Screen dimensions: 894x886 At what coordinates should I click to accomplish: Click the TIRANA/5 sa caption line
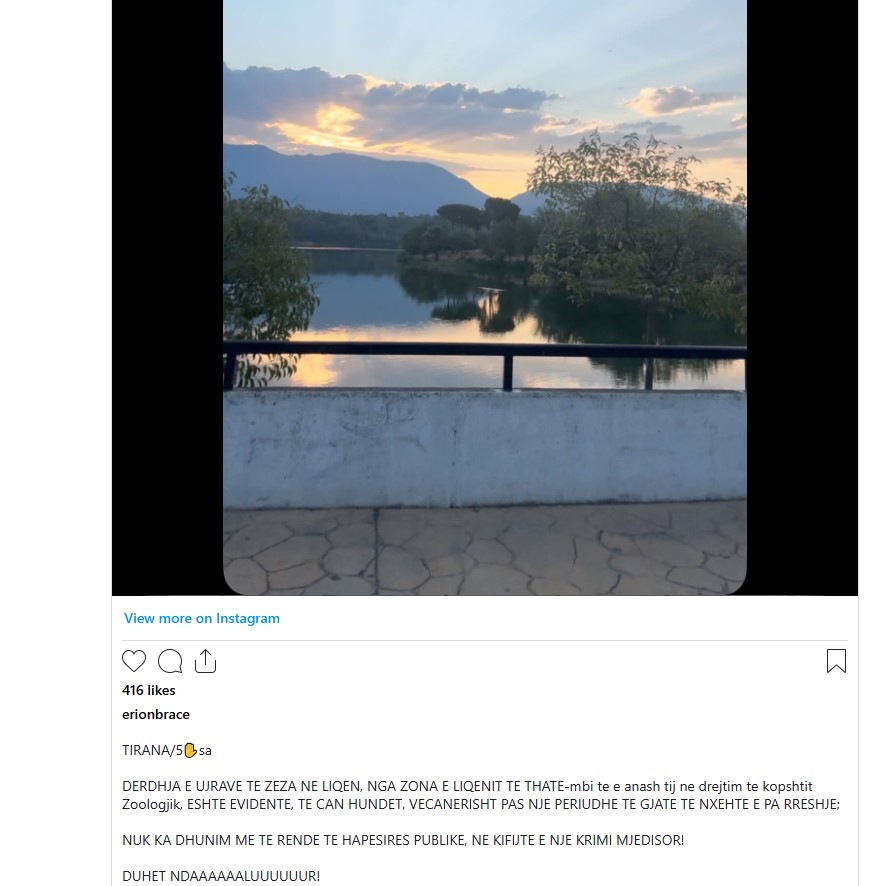167,750
